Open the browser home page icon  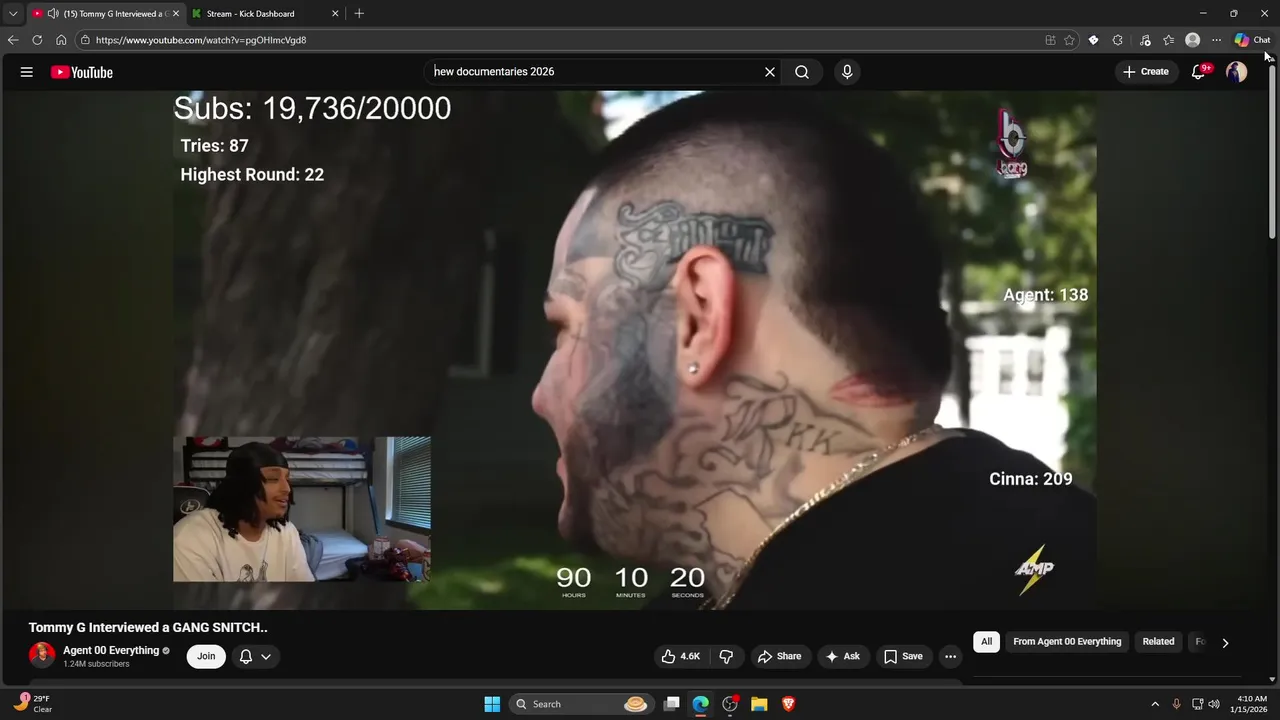click(x=61, y=40)
